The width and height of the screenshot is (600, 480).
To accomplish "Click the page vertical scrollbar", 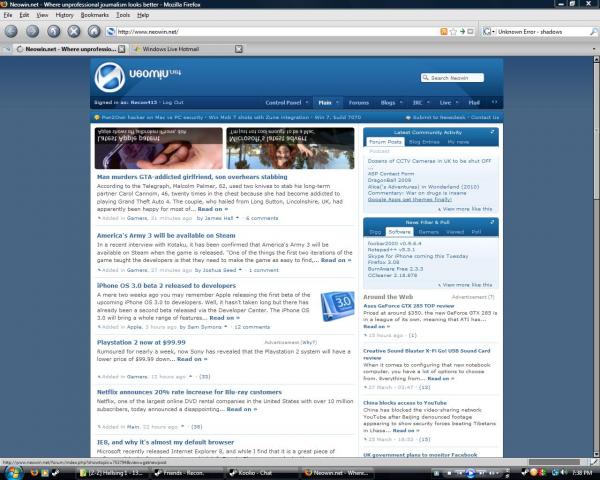I will point(596,256).
